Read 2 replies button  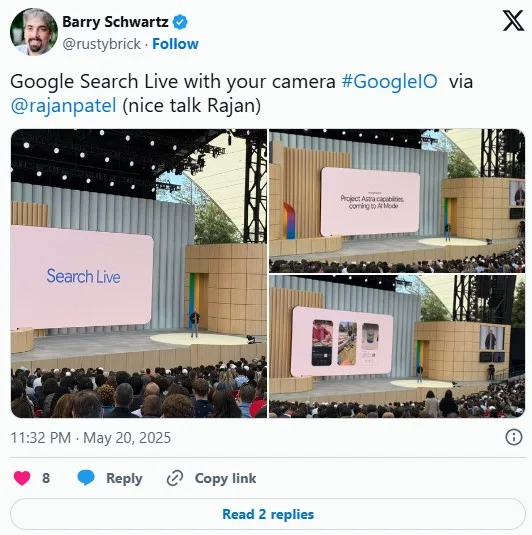coord(268,514)
